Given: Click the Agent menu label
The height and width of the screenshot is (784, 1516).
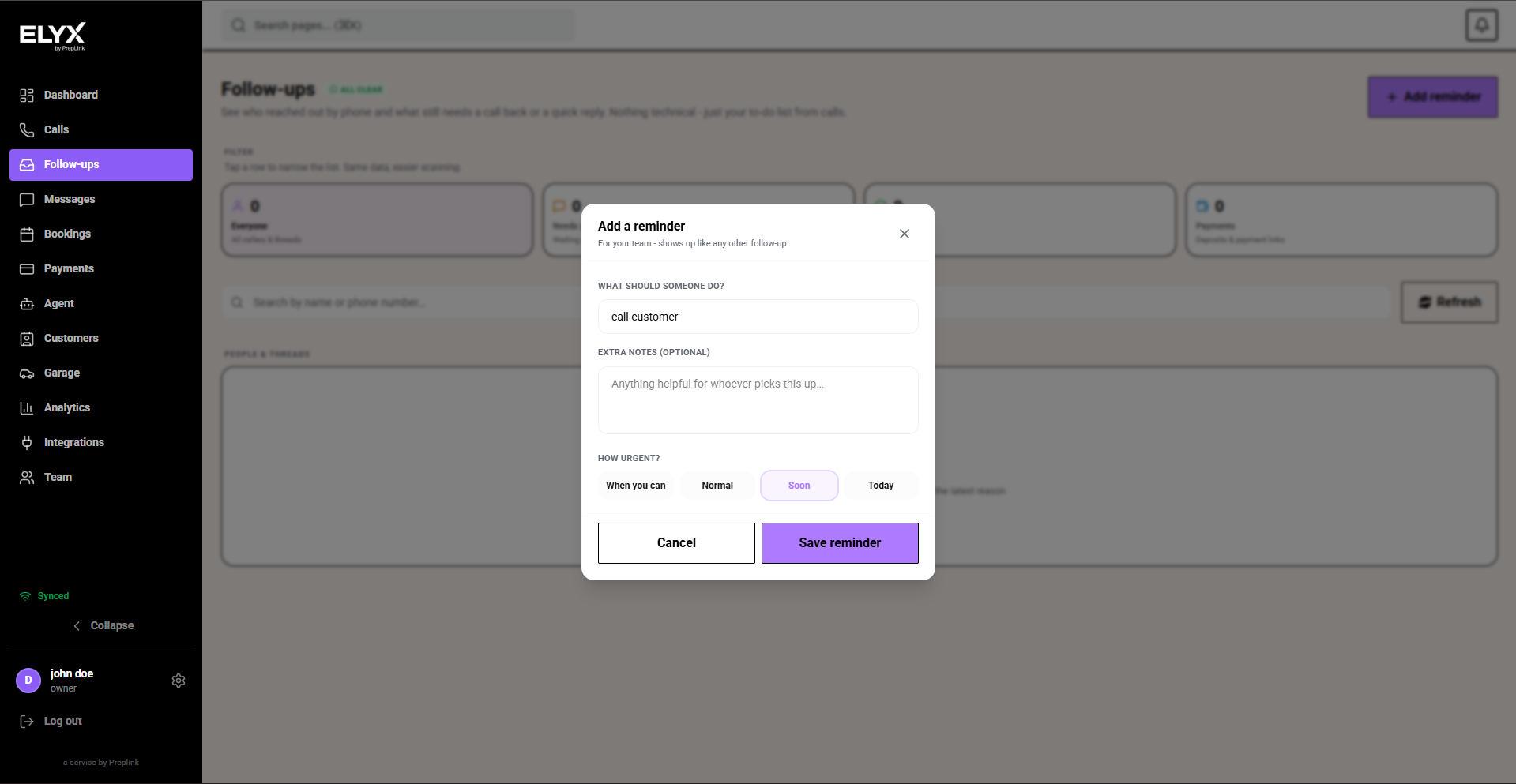Looking at the screenshot, I should pos(59,304).
